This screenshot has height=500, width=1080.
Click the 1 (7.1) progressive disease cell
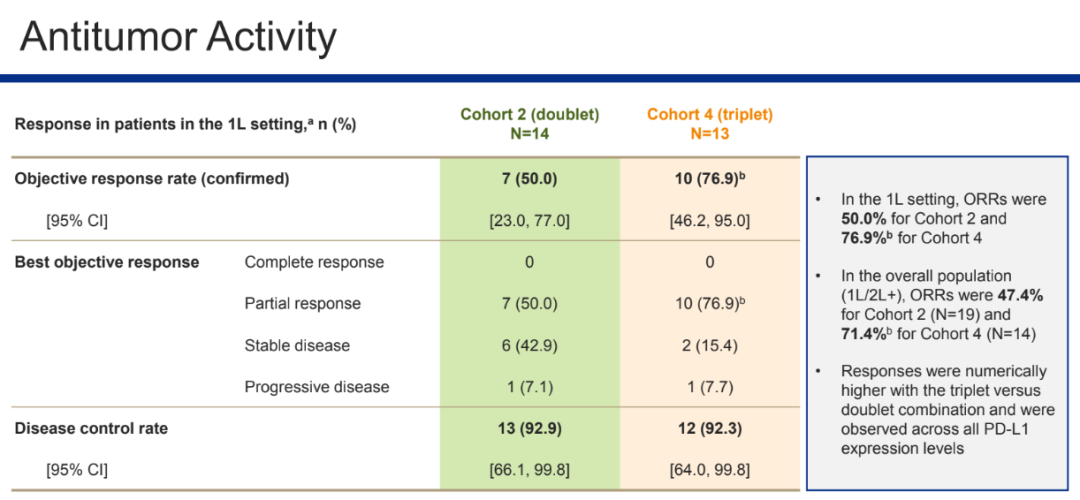(529, 386)
